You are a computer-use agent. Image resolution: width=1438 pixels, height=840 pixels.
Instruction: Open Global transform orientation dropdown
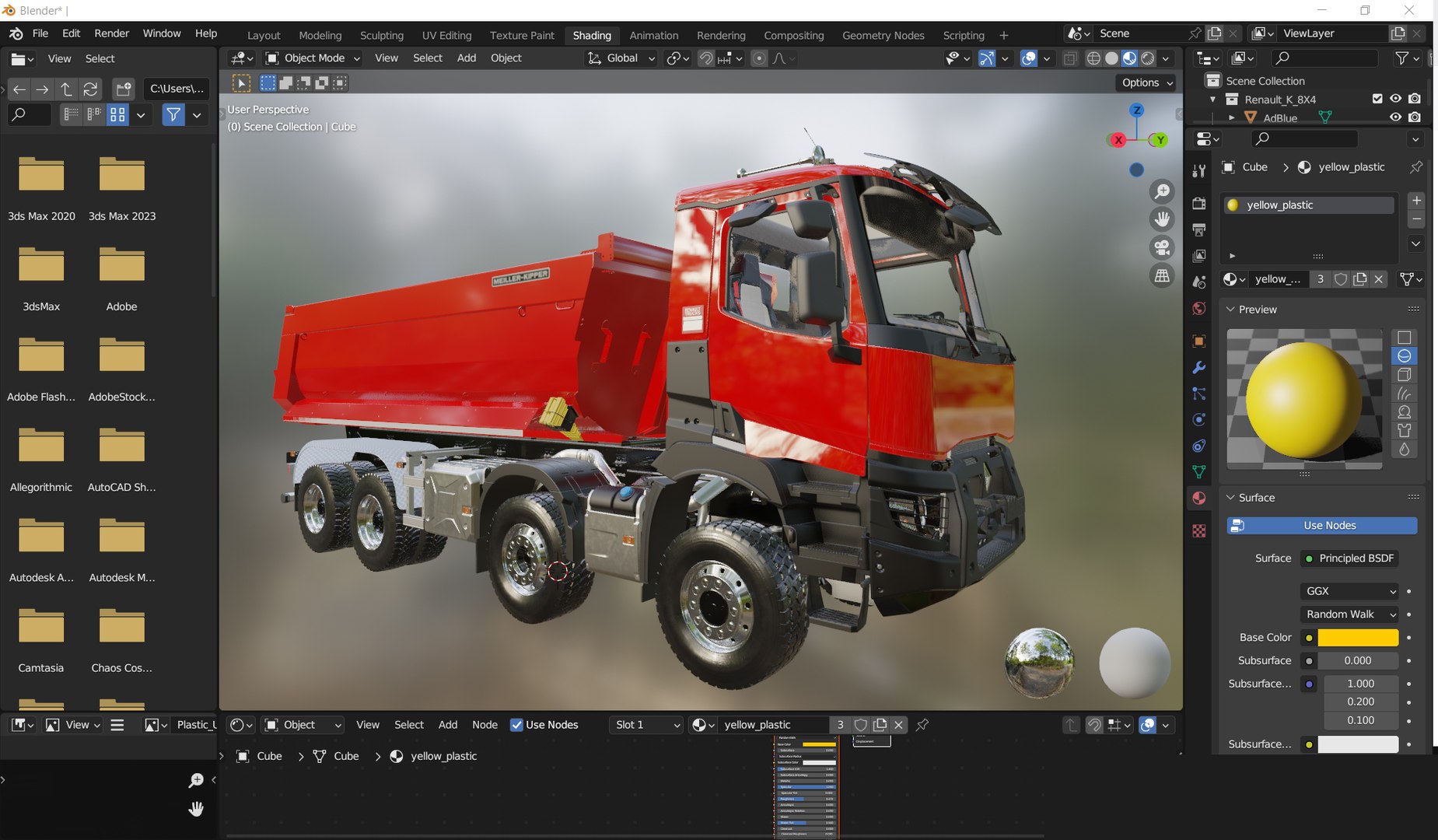click(621, 58)
